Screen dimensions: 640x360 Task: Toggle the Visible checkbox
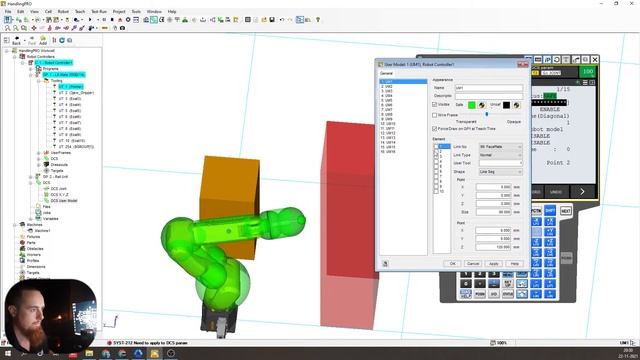(435, 104)
